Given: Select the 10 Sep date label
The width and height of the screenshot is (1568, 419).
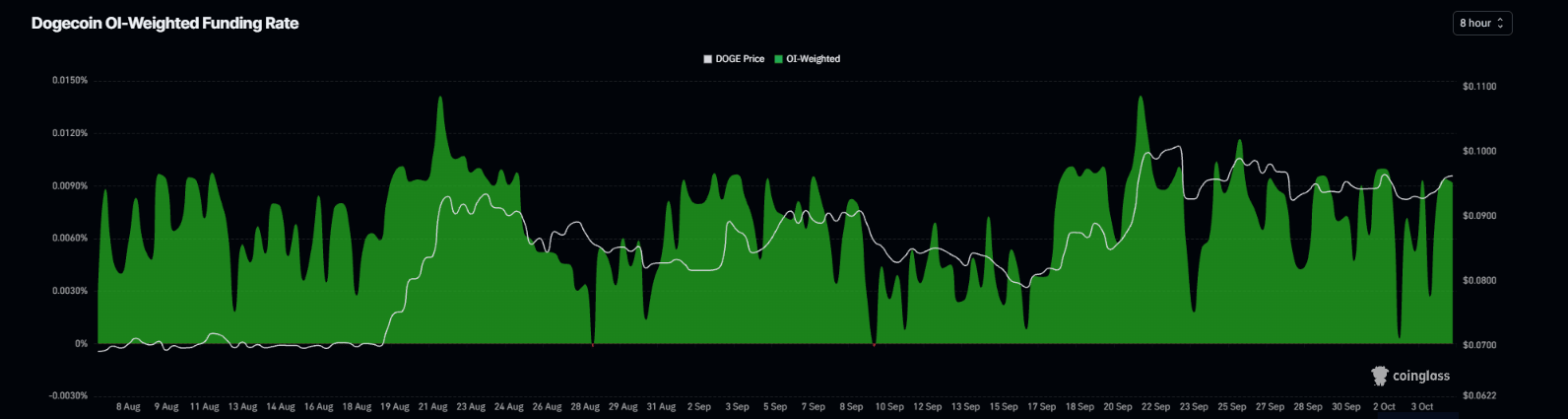Looking at the screenshot, I should pos(889,406).
